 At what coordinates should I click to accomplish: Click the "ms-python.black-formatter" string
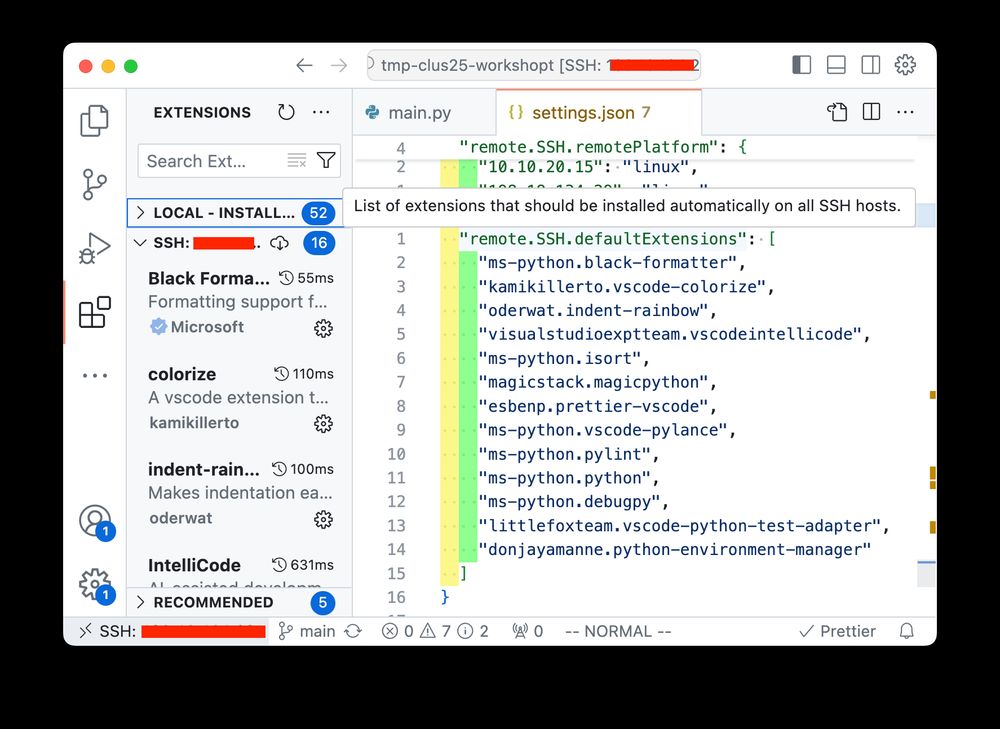(608, 263)
